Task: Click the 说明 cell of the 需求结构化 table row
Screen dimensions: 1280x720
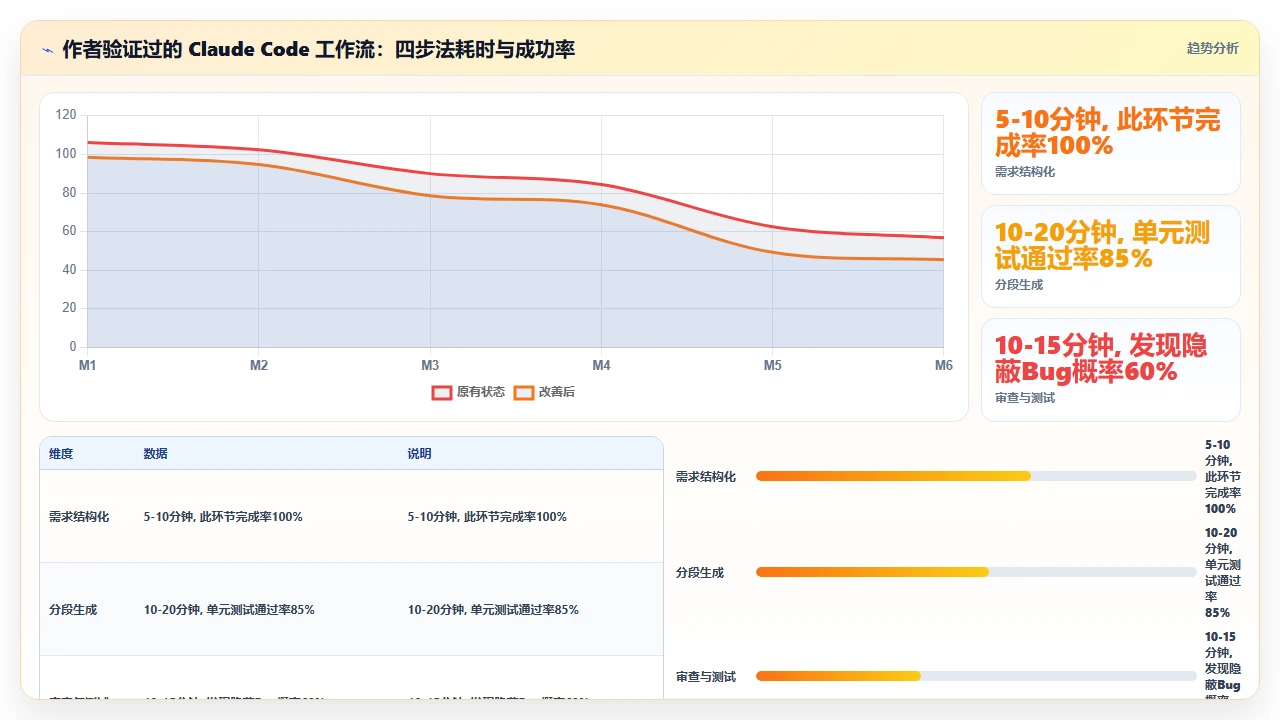Action: pos(487,517)
